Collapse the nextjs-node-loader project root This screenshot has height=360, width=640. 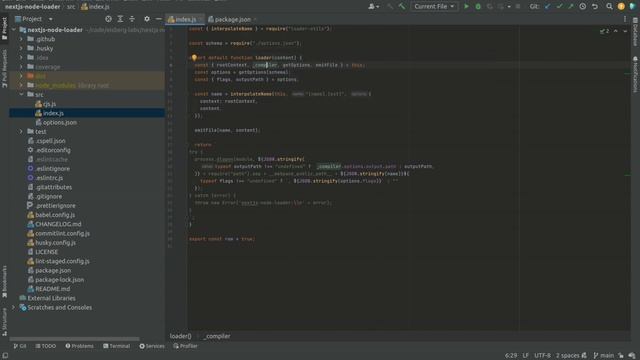tap(14, 30)
